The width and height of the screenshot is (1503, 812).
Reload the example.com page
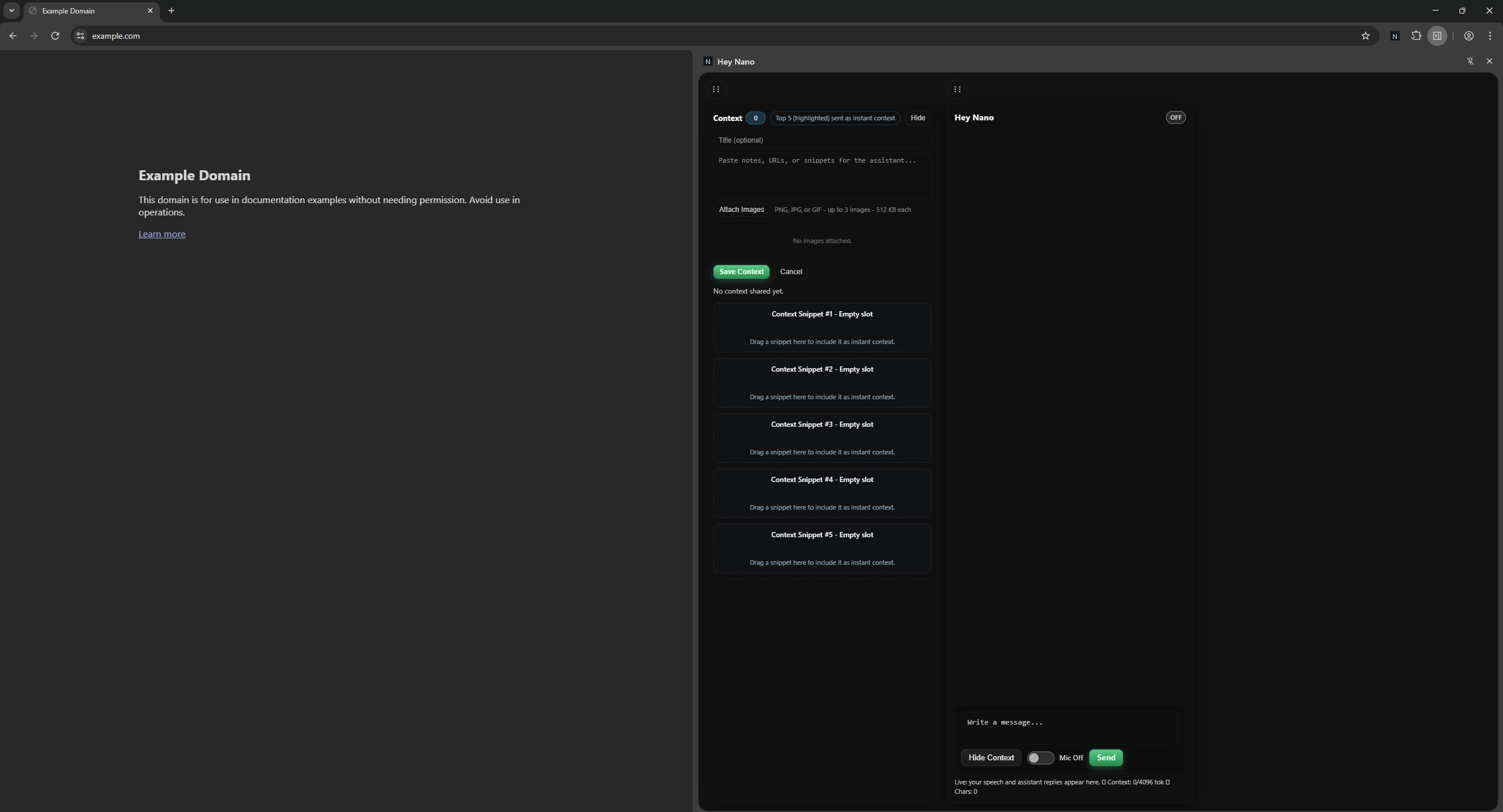[x=55, y=36]
